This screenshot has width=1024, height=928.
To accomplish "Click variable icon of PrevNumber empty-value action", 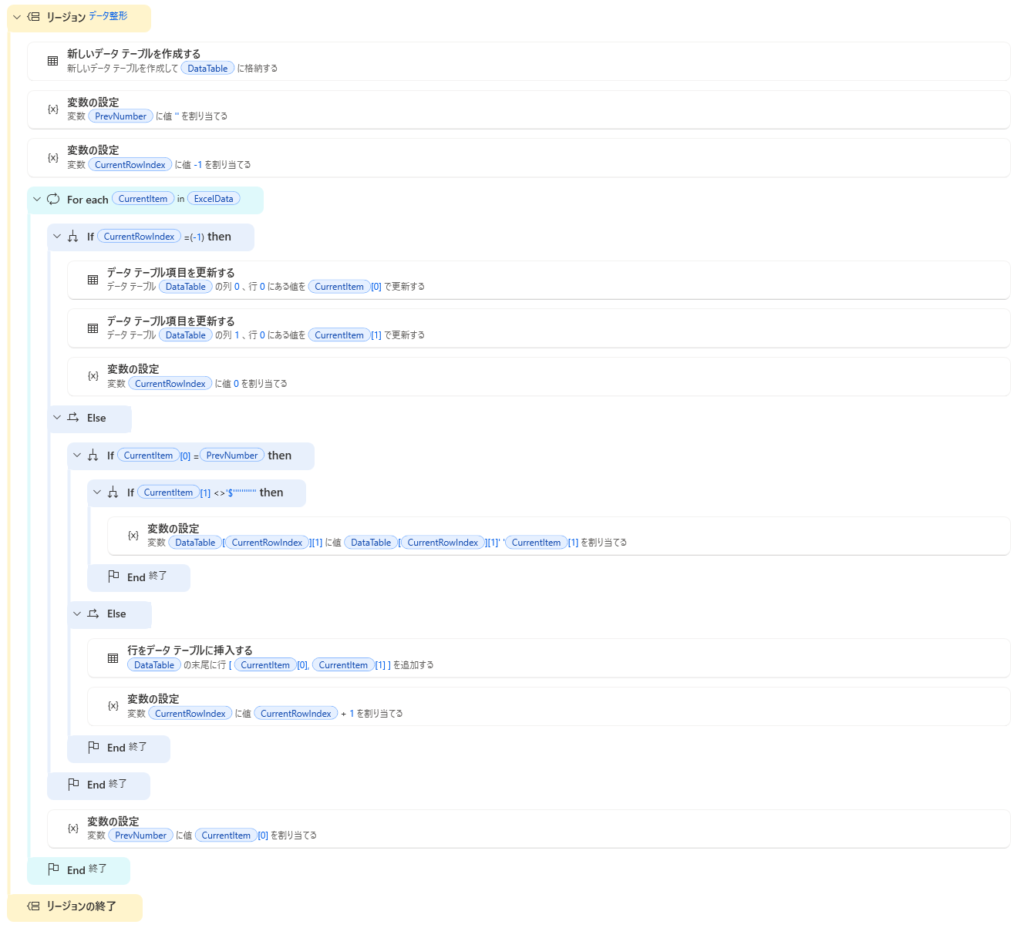I will (53, 109).
